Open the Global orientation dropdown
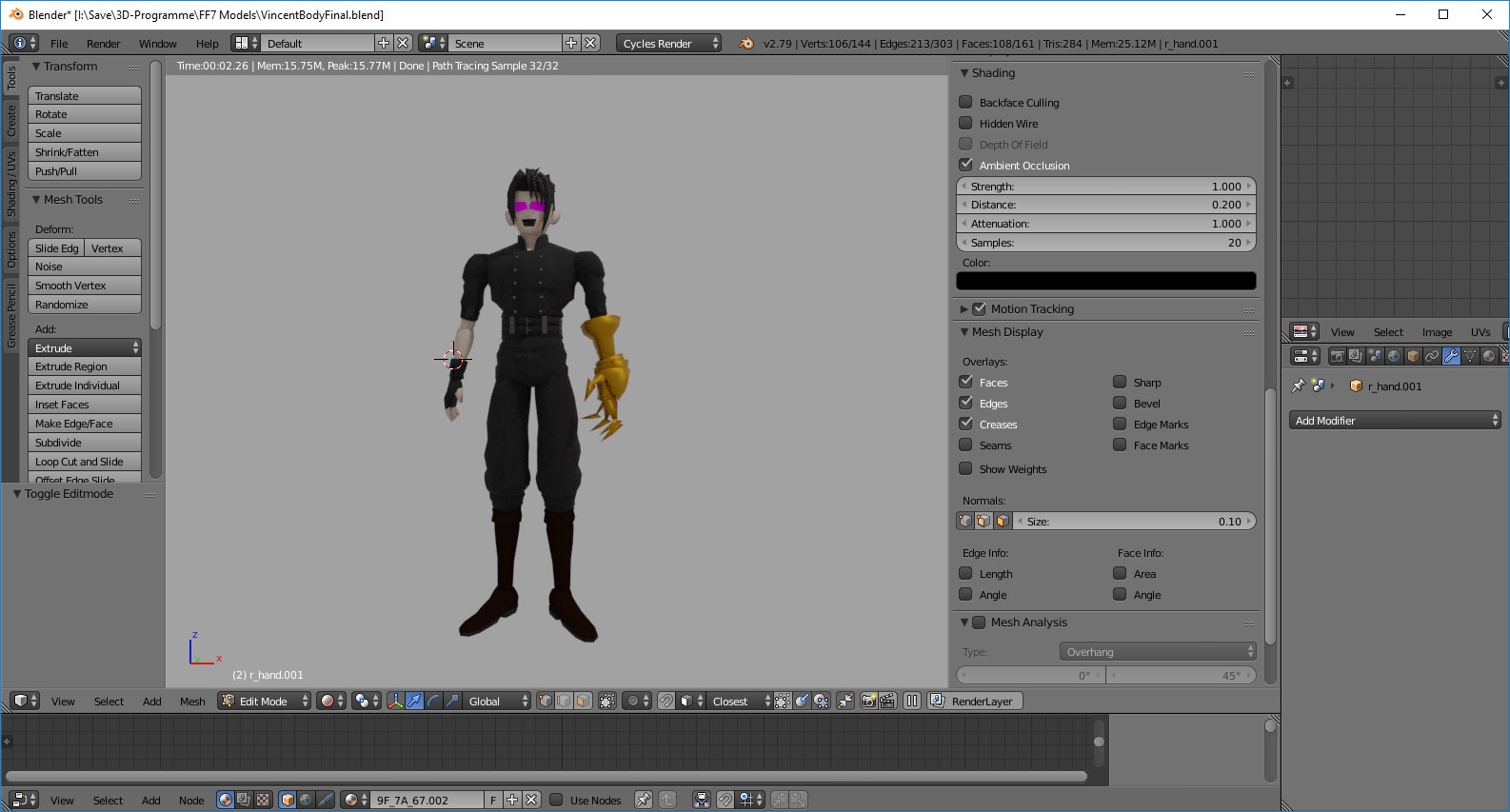 [497, 701]
